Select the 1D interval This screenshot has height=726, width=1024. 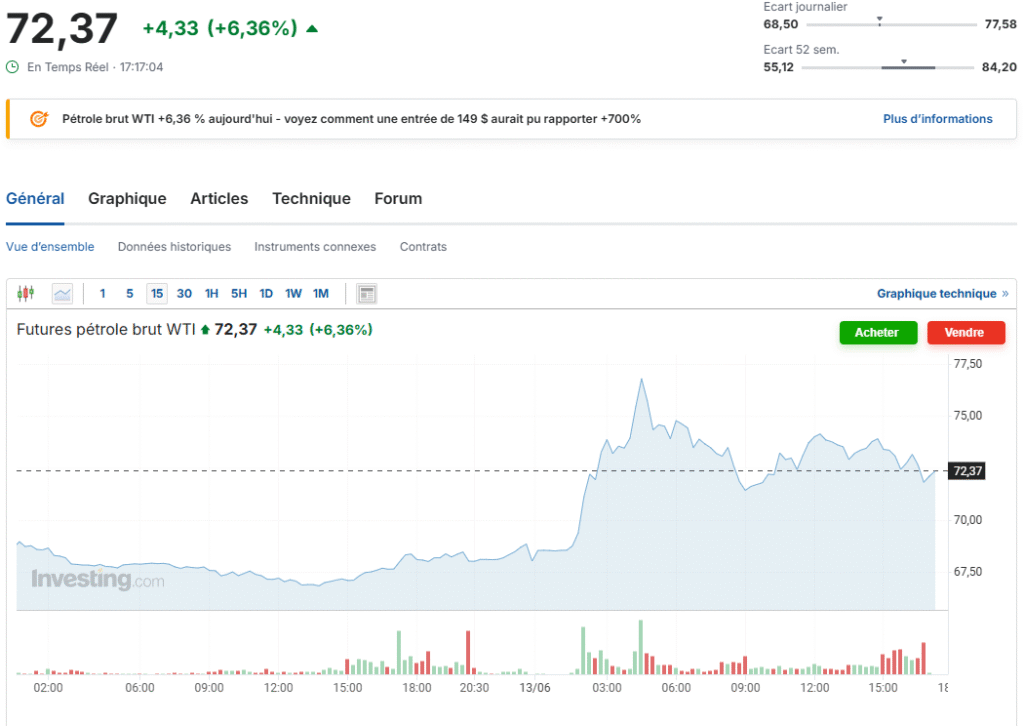266,294
